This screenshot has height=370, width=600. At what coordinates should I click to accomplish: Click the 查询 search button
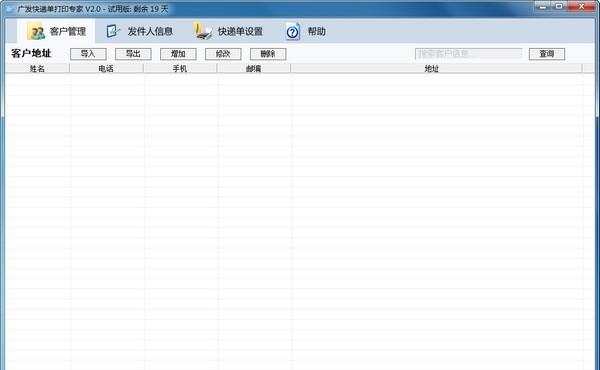pyautogui.click(x=547, y=54)
